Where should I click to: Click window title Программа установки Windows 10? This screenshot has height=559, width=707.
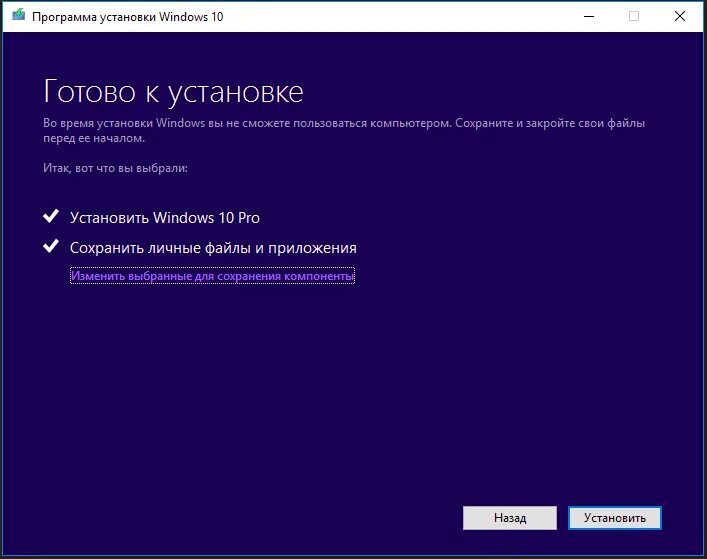click(128, 17)
